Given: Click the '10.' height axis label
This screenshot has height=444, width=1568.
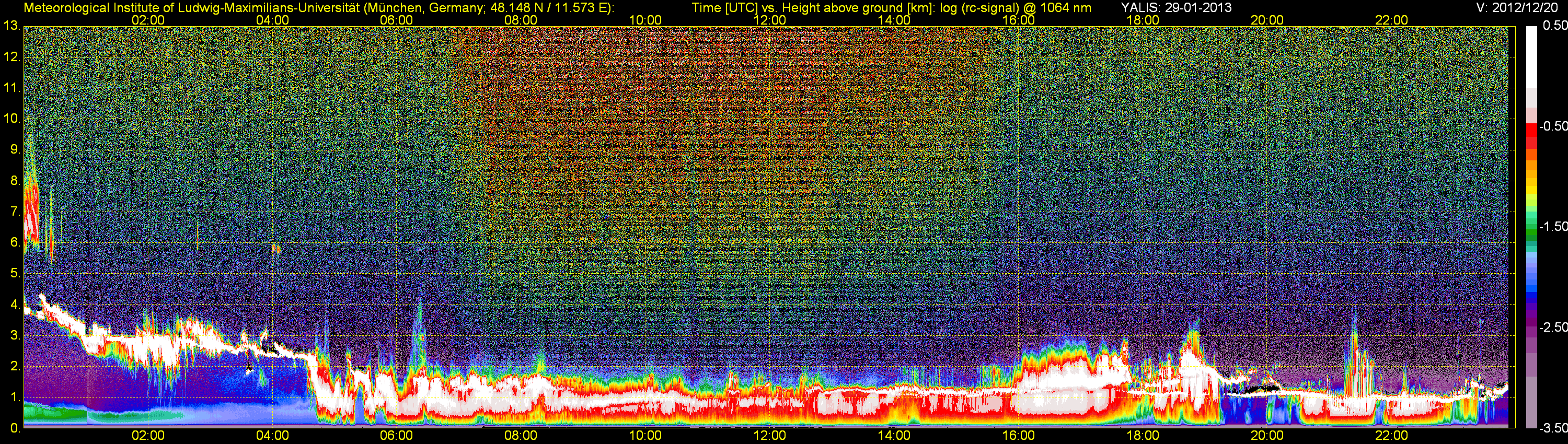Looking at the screenshot, I should point(11,119).
